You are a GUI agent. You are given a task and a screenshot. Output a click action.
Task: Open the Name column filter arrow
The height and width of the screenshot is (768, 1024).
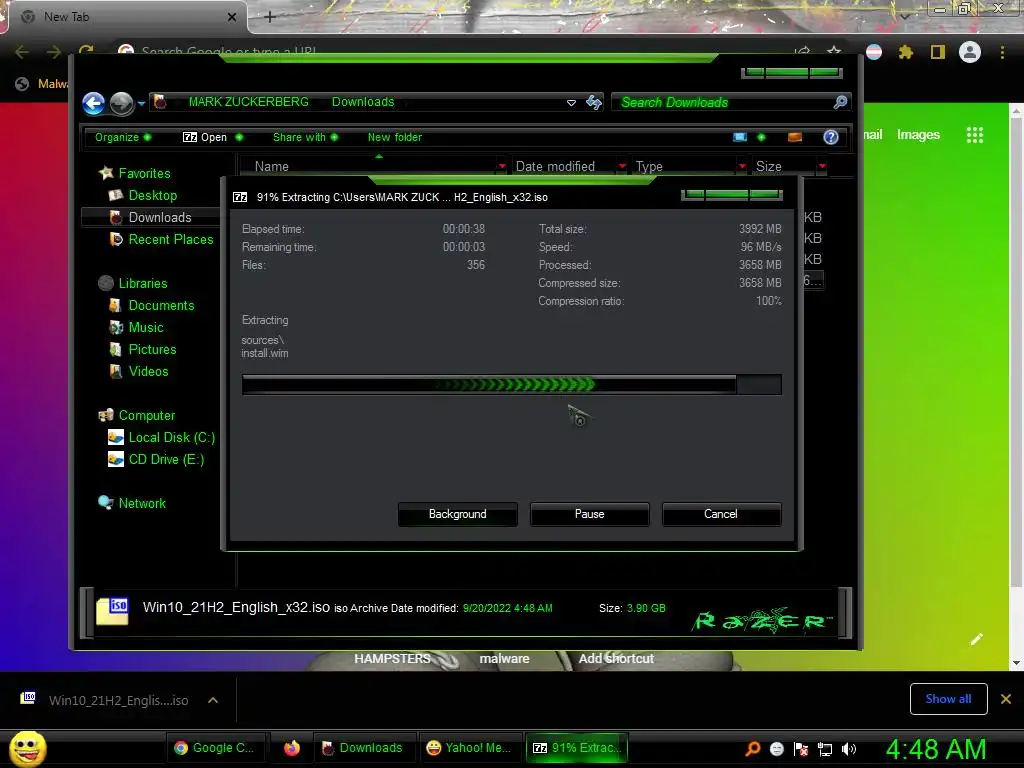(x=502, y=167)
